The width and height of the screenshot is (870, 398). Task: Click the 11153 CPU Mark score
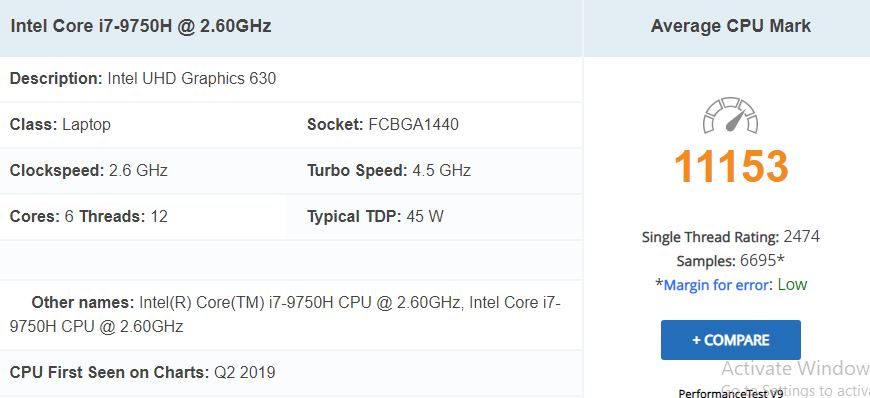coord(731,166)
